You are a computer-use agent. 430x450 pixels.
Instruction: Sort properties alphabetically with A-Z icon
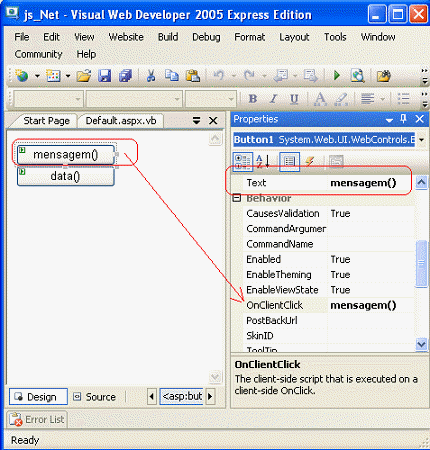[263, 162]
